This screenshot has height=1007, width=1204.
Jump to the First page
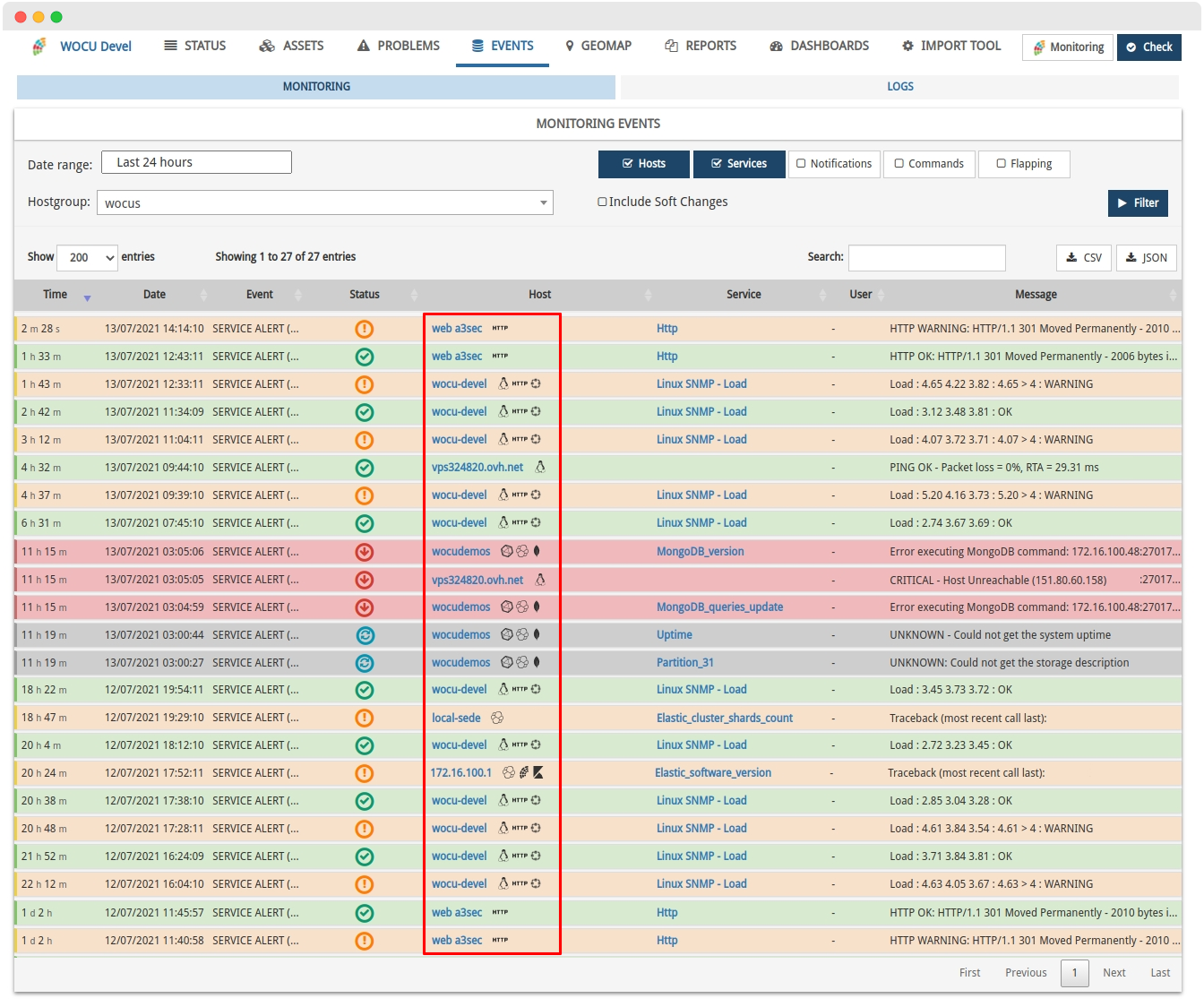969,973
